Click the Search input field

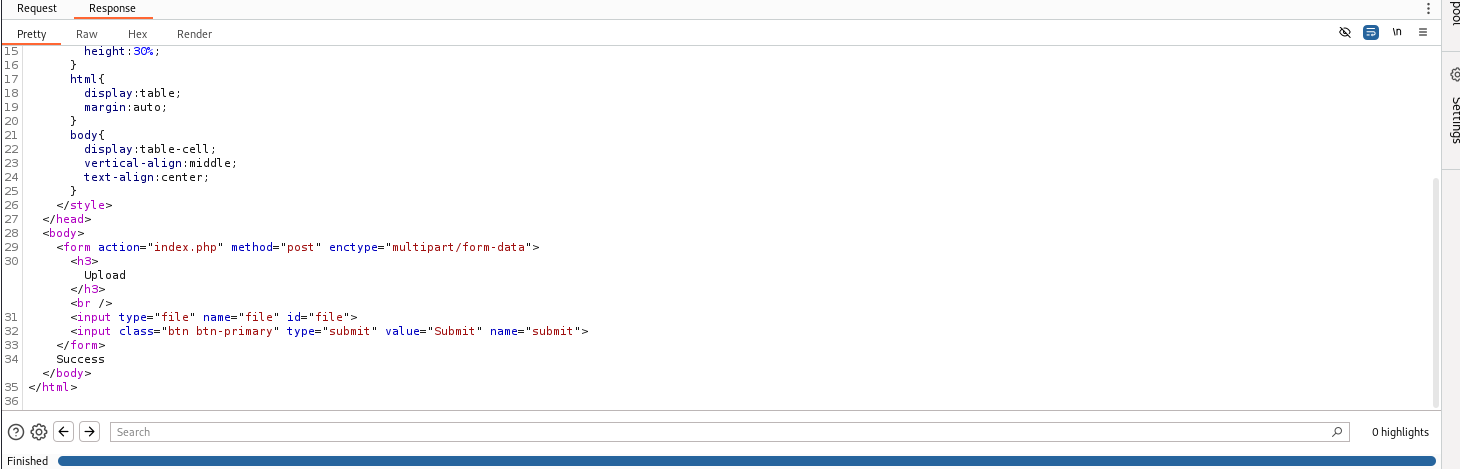(720, 432)
